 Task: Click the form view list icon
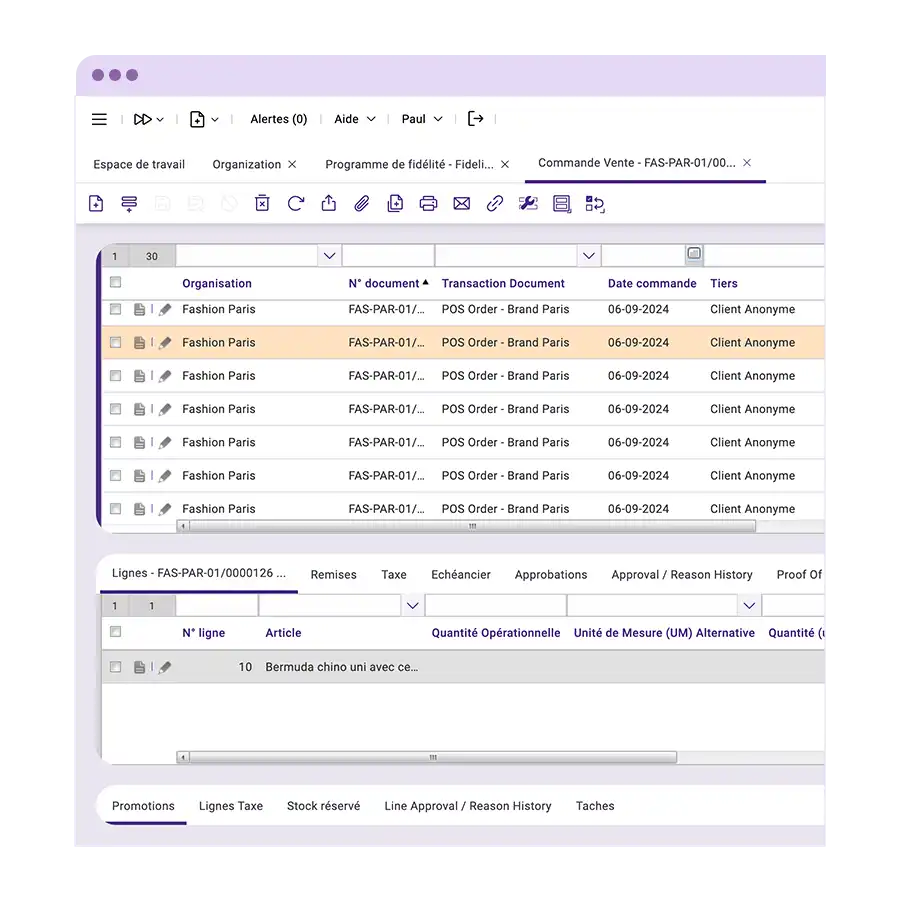click(561, 204)
